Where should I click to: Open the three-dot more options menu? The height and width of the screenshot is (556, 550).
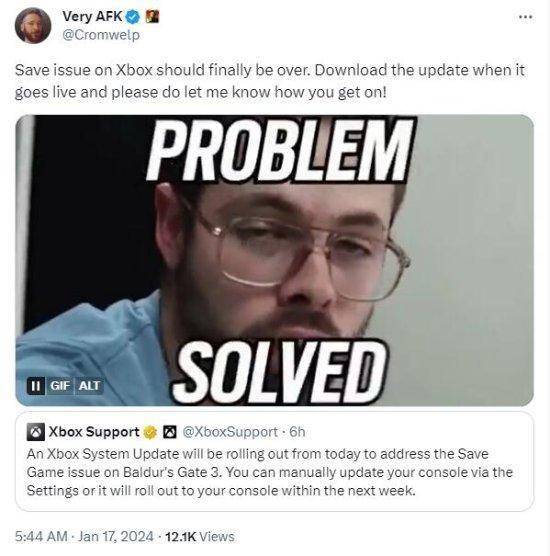tap(525, 17)
